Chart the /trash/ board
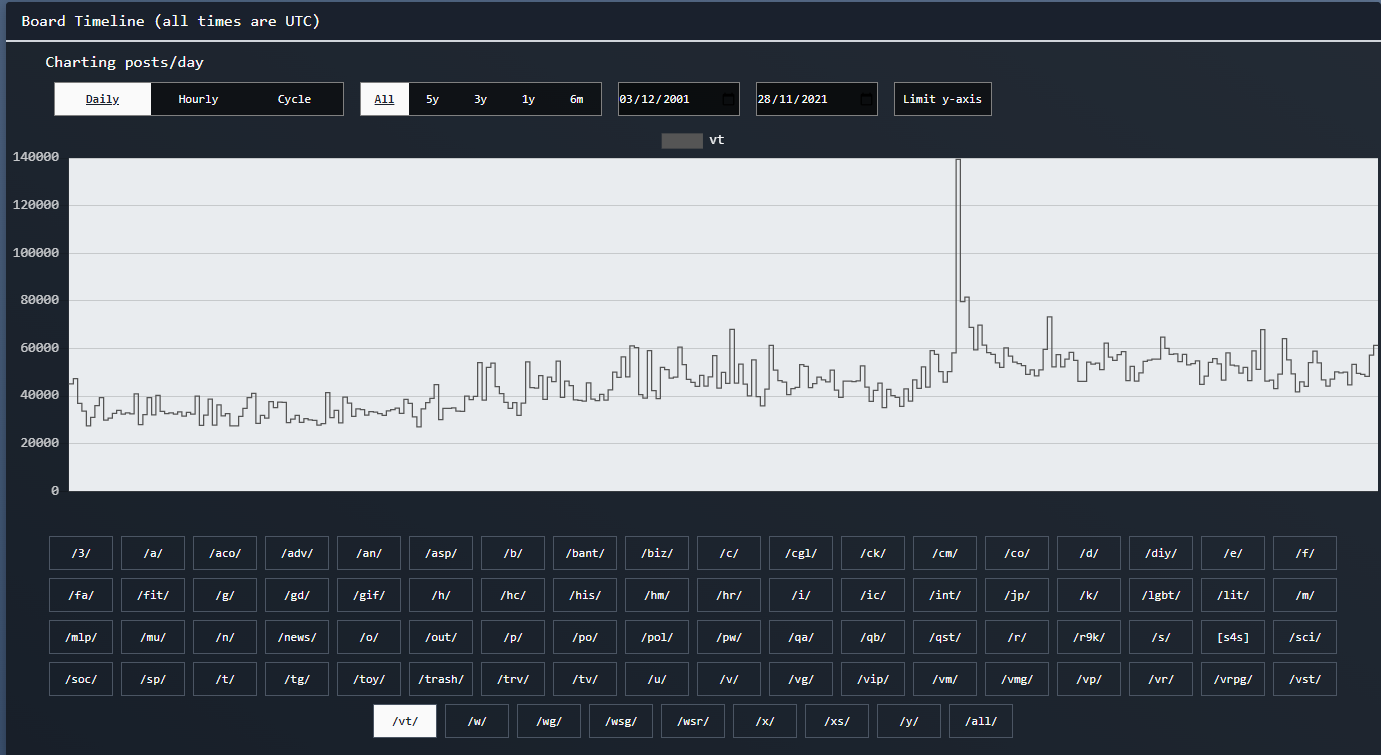The width and height of the screenshot is (1381, 755). tap(441, 679)
